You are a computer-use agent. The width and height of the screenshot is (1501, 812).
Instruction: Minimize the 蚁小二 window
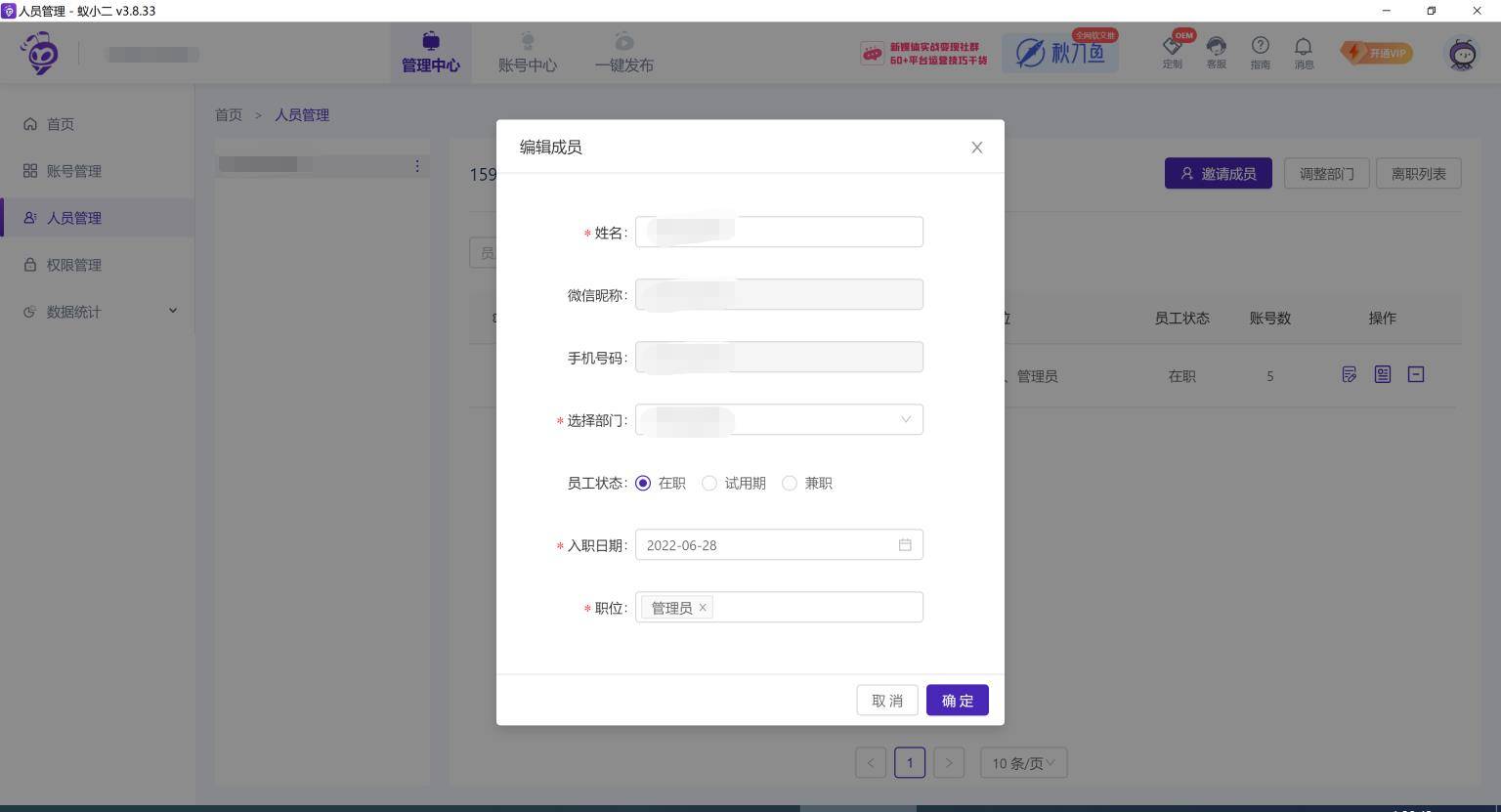(x=1386, y=11)
